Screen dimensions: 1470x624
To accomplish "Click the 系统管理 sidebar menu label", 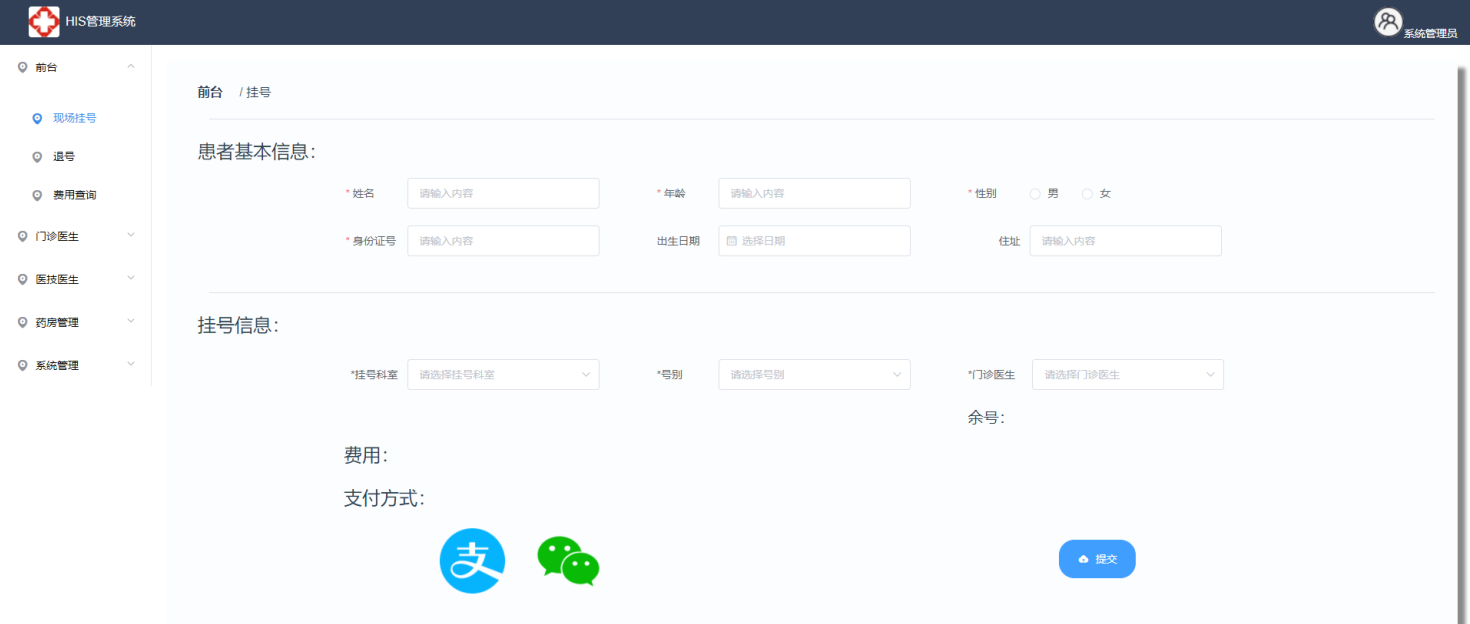I will click(57, 366).
